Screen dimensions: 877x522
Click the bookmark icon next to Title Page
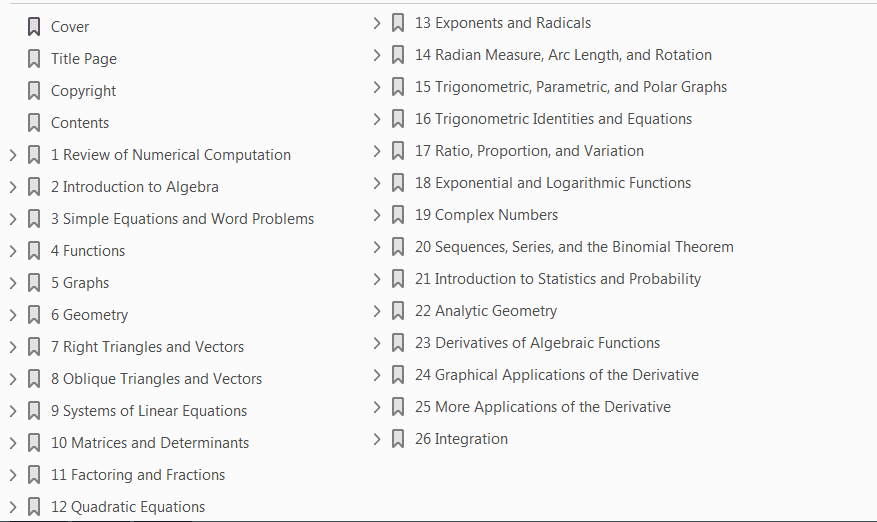click(x=34, y=58)
